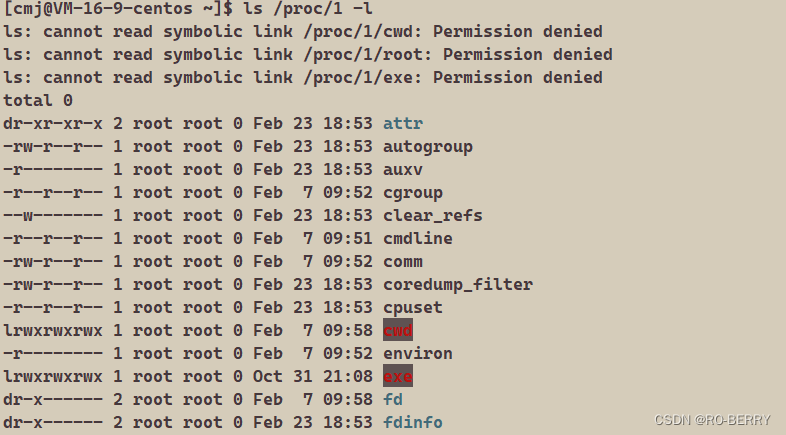The image size is (786, 435).
Task: Select the autogroup file entry
Action: [x=427, y=147]
